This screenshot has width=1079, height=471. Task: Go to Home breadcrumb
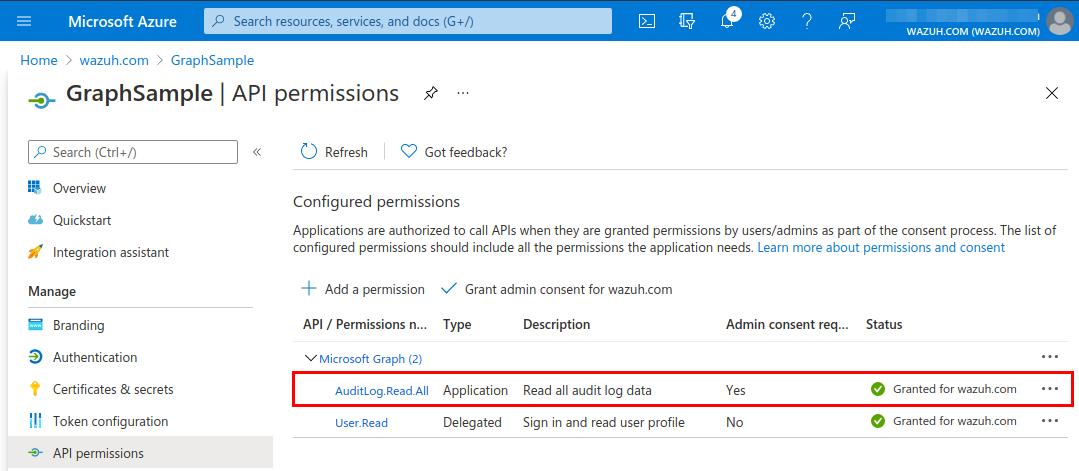pyautogui.click(x=39, y=61)
